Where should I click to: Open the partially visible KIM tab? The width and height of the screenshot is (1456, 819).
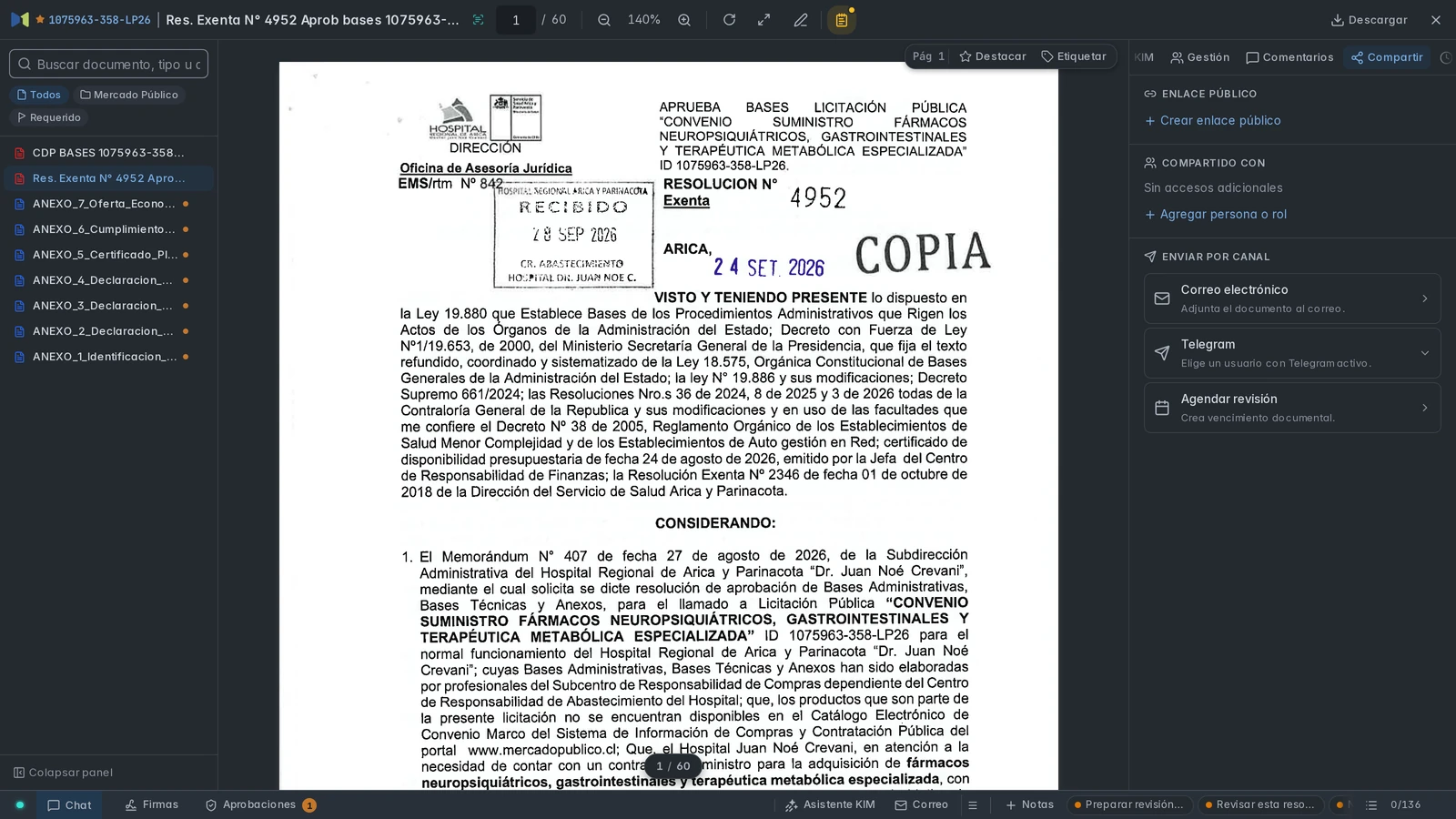(x=1144, y=57)
